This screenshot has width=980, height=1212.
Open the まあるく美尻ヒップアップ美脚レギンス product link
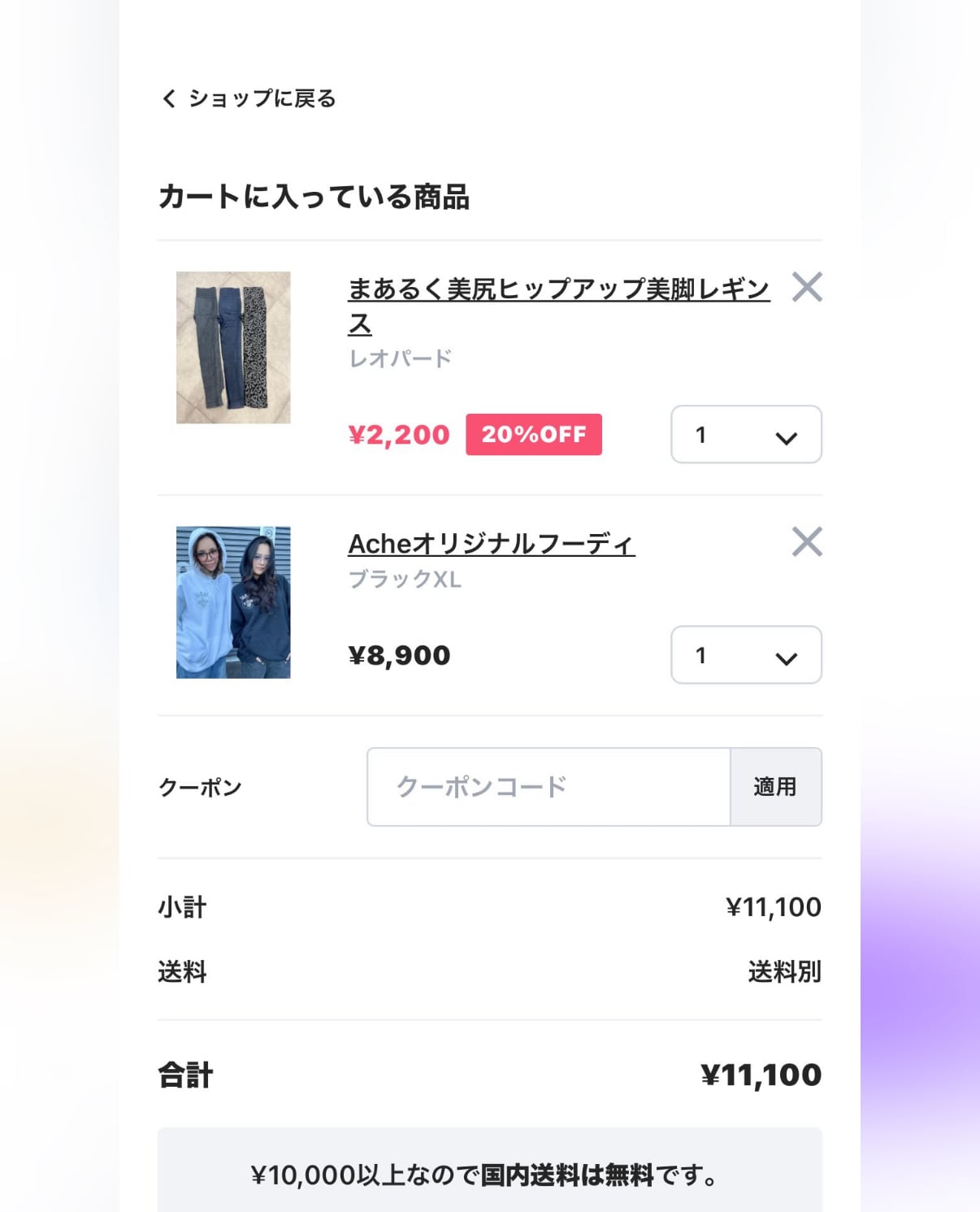(x=557, y=289)
